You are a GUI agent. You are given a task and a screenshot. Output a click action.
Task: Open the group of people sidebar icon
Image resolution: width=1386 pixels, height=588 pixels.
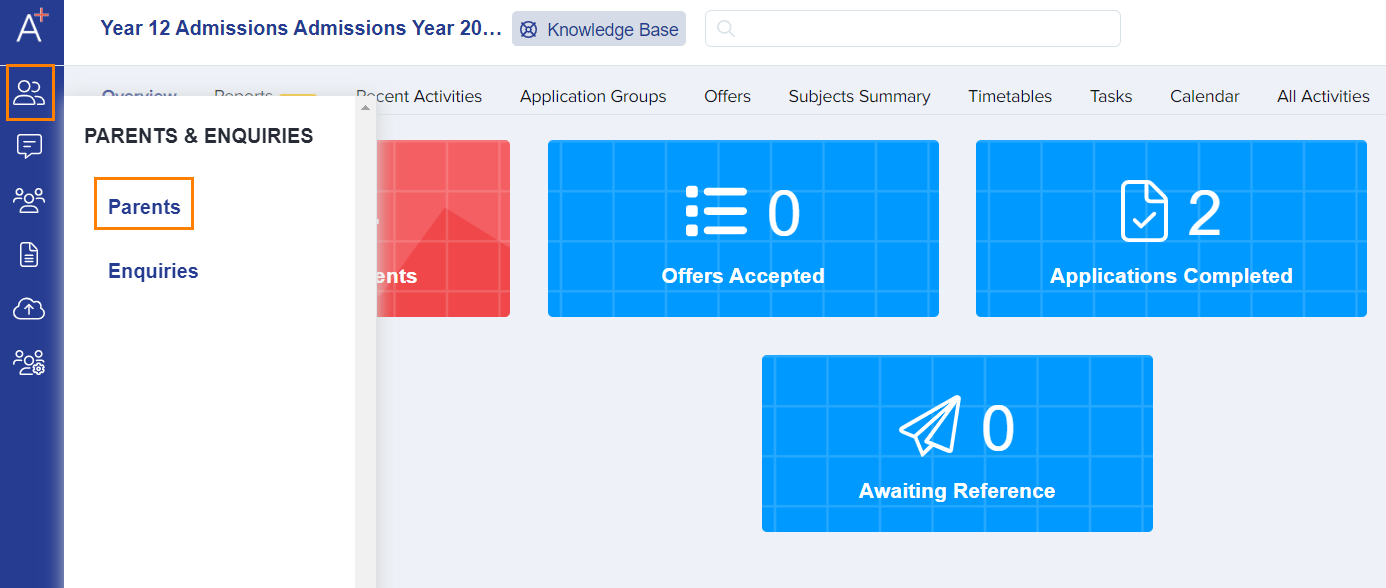point(30,200)
